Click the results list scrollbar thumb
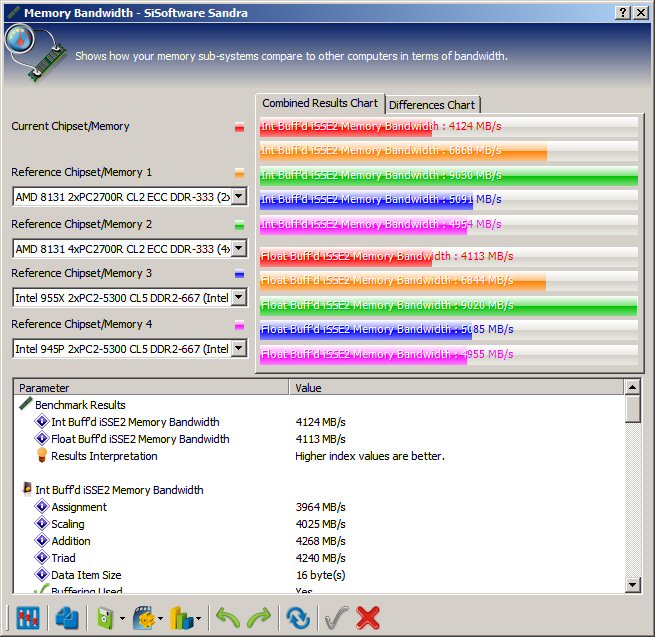 (x=632, y=409)
